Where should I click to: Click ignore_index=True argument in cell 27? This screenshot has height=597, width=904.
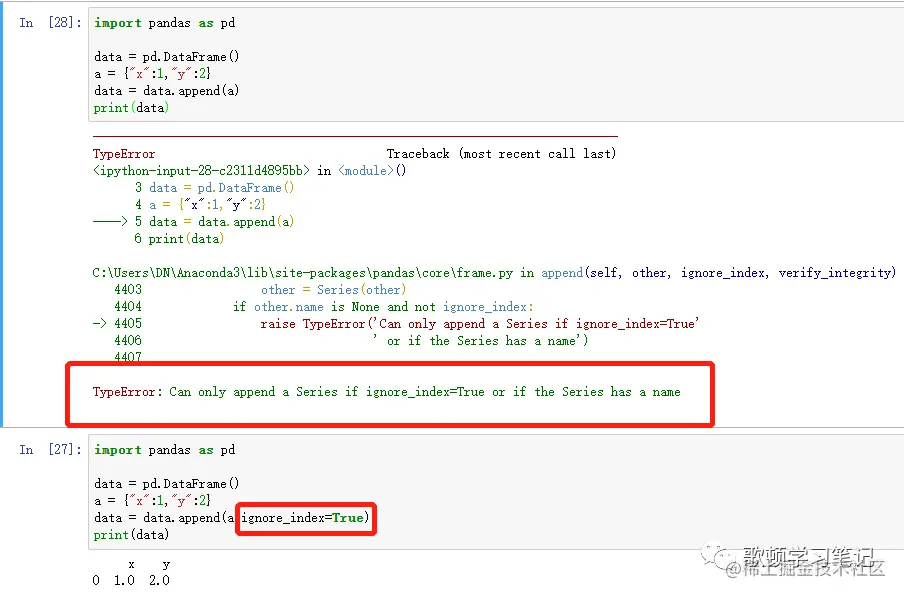click(303, 517)
